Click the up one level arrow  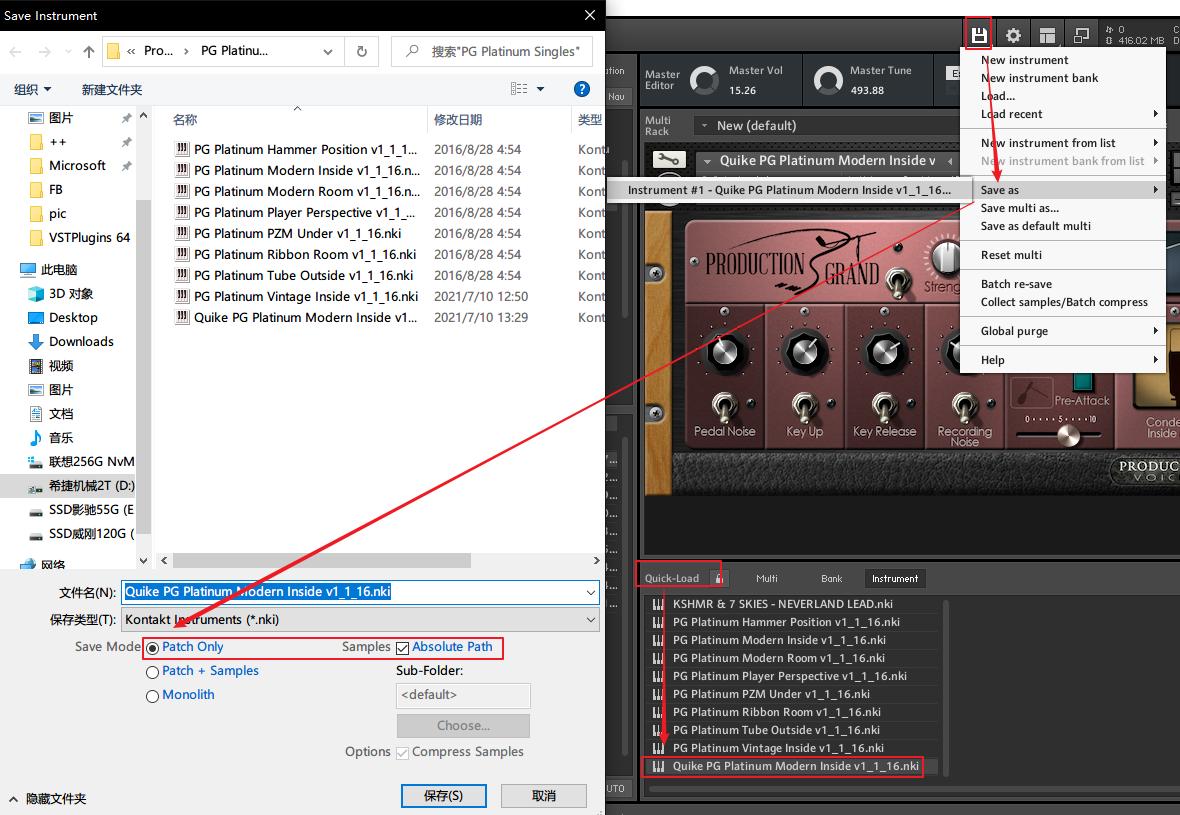[89, 51]
